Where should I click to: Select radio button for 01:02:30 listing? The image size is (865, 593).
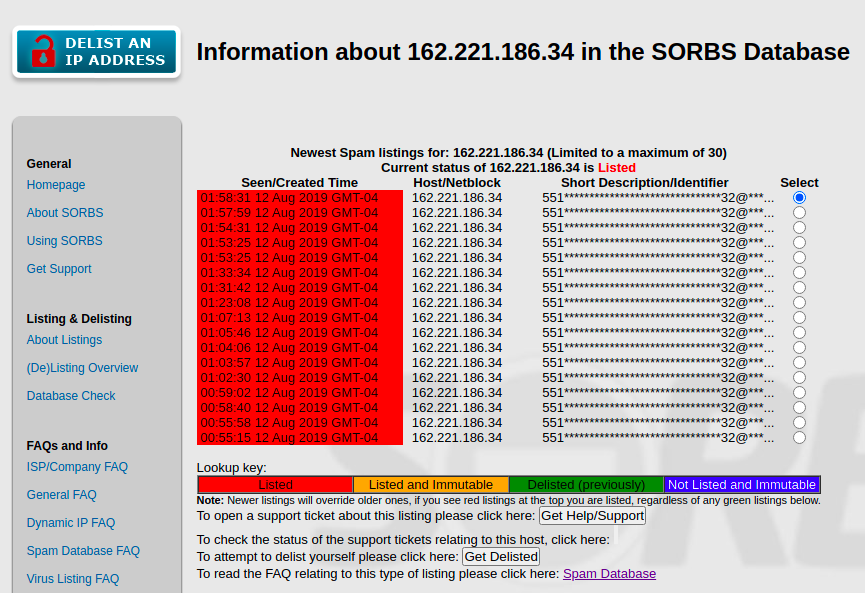[x=799, y=377]
